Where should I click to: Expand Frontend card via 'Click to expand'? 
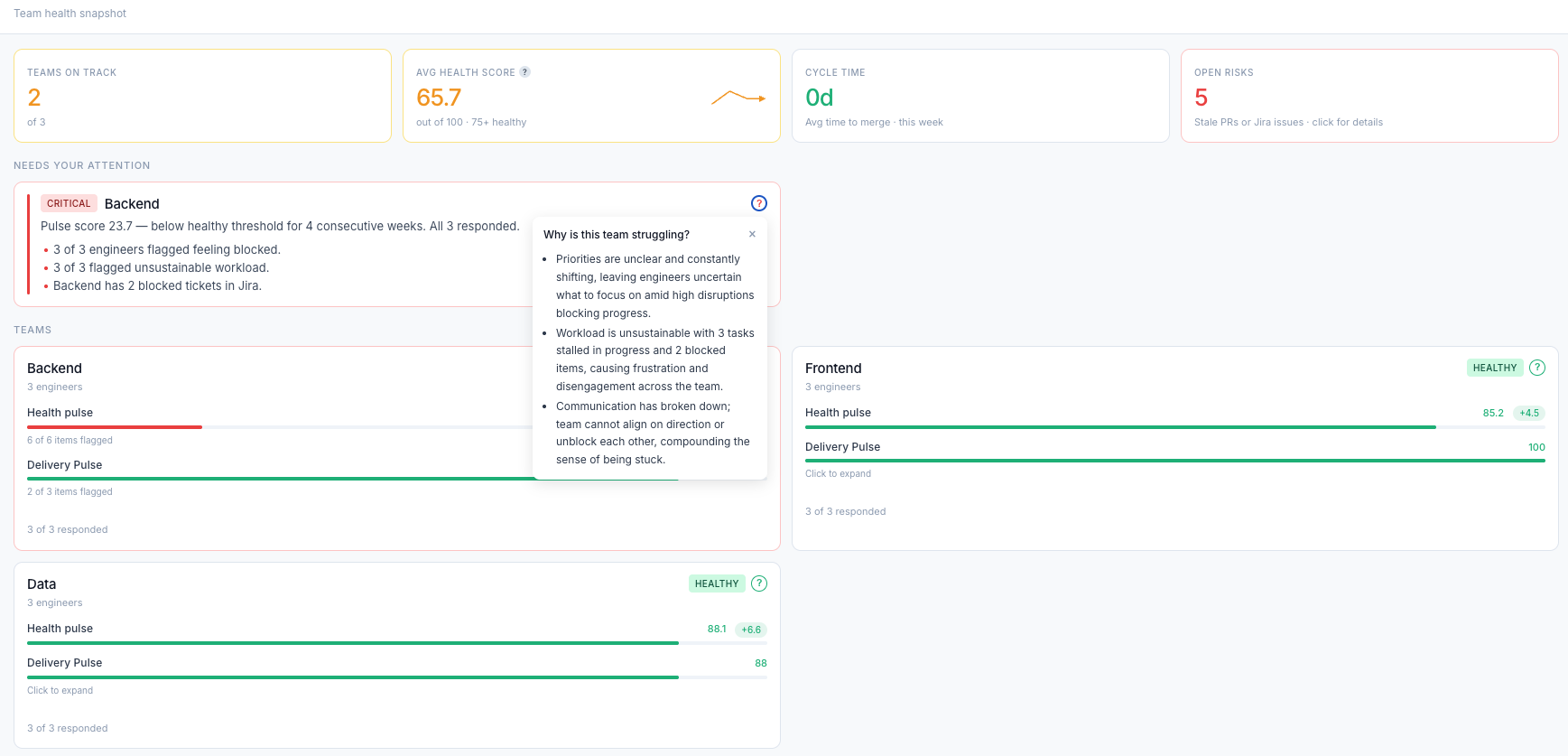838,473
